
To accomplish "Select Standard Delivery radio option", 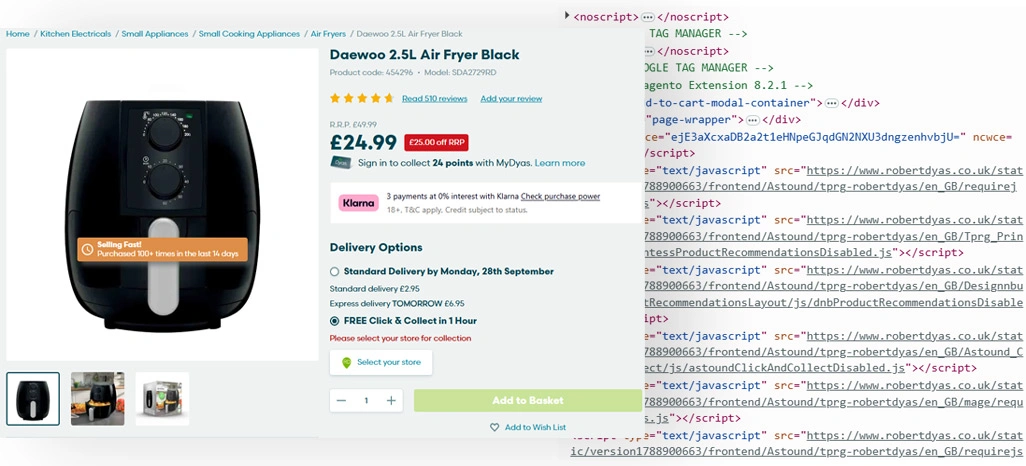I will [x=335, y=272].
